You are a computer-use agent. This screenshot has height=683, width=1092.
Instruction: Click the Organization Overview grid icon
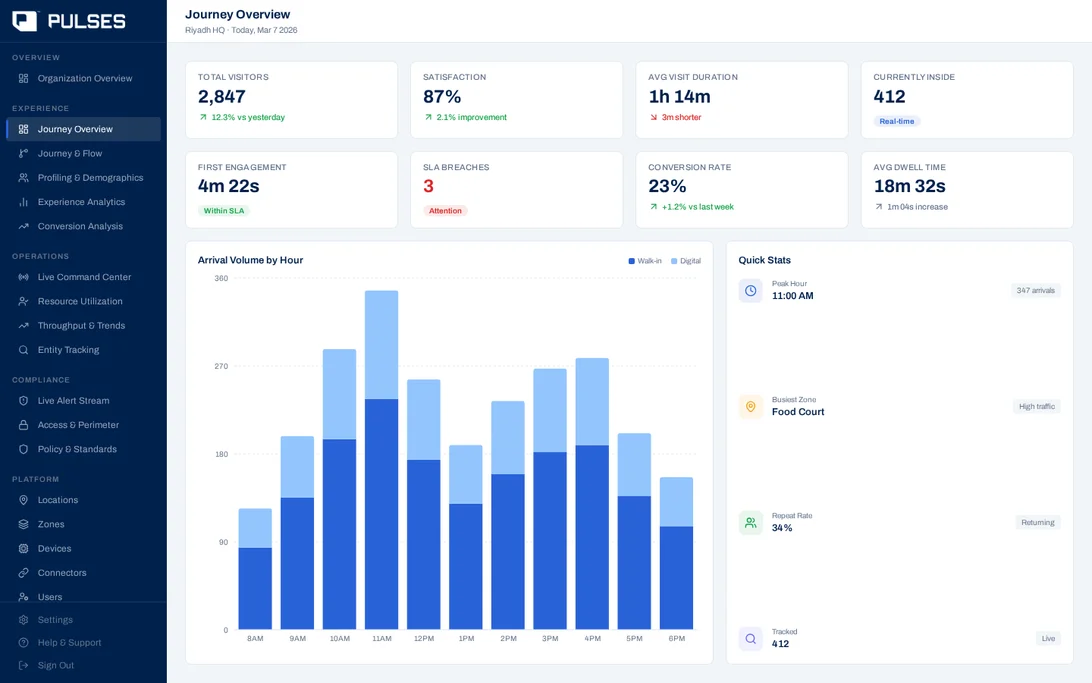23,79
